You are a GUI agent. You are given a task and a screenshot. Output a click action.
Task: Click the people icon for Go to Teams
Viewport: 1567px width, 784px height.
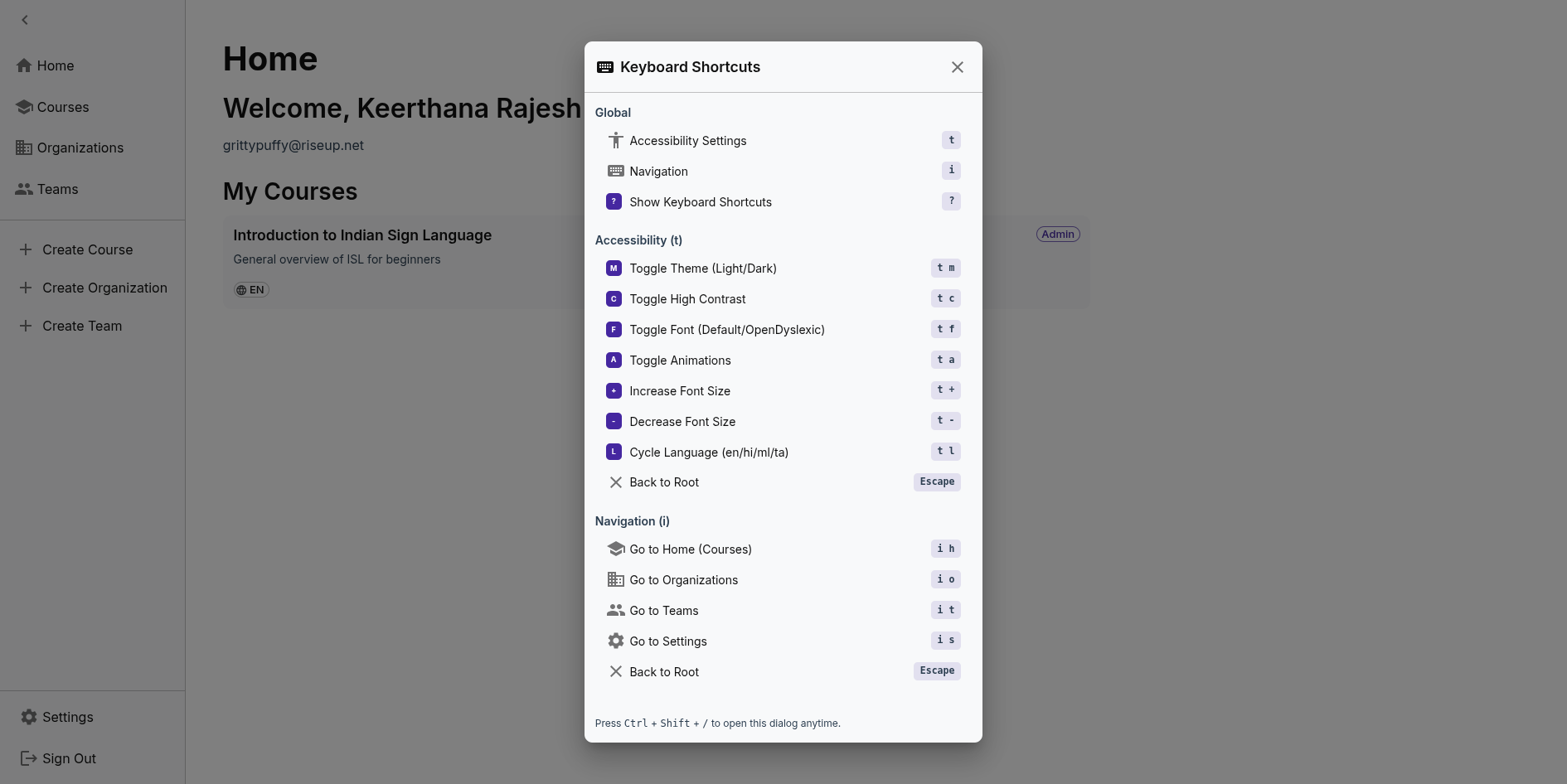click(615, 610)
